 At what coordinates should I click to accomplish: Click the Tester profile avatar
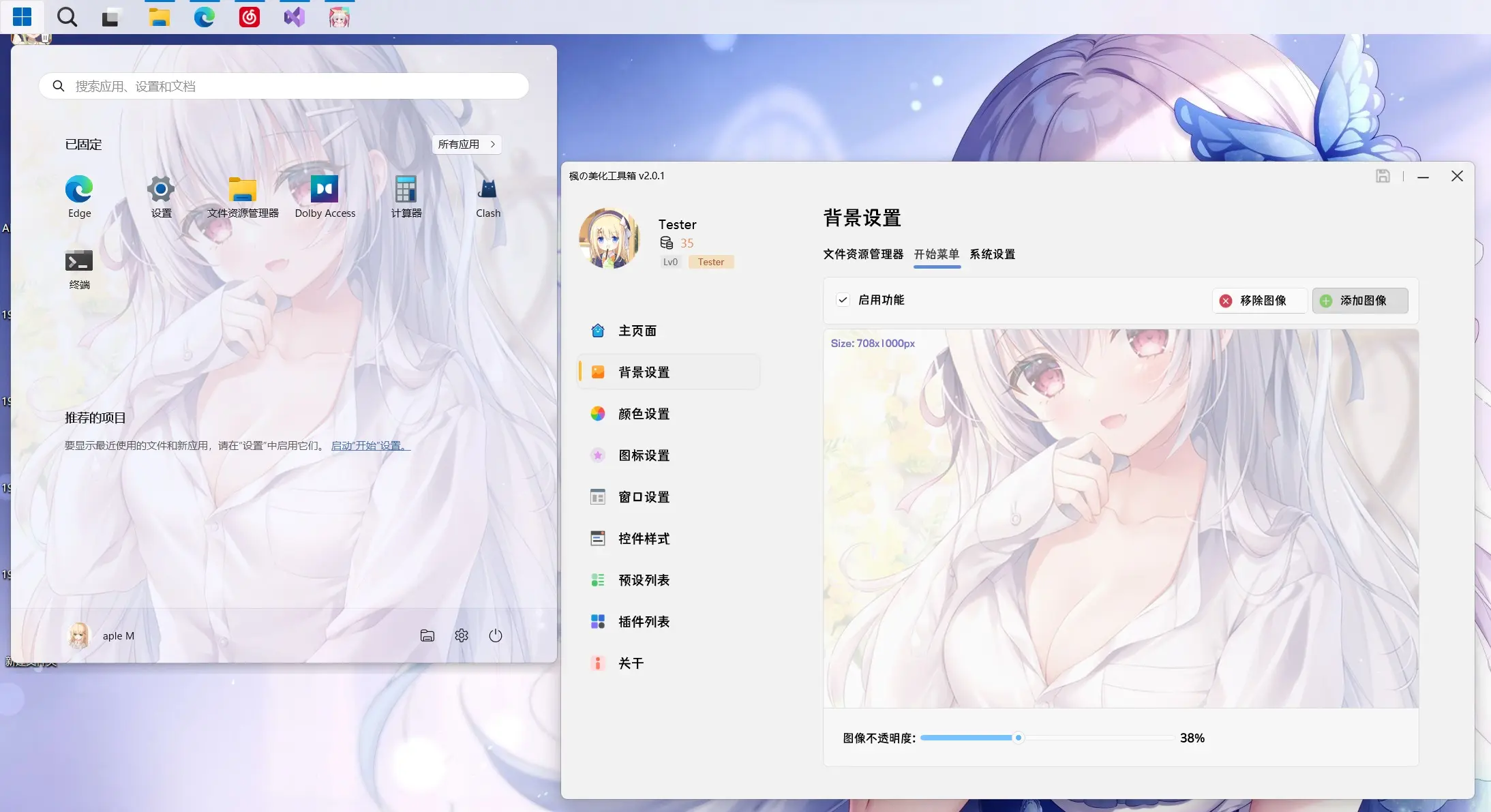[x=609, y=239]
